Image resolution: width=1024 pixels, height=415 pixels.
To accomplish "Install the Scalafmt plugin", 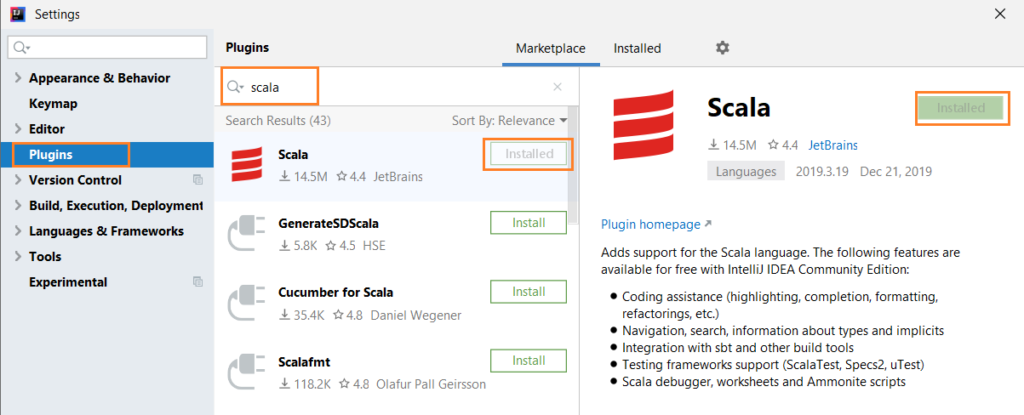I will (x=528, y=361).
